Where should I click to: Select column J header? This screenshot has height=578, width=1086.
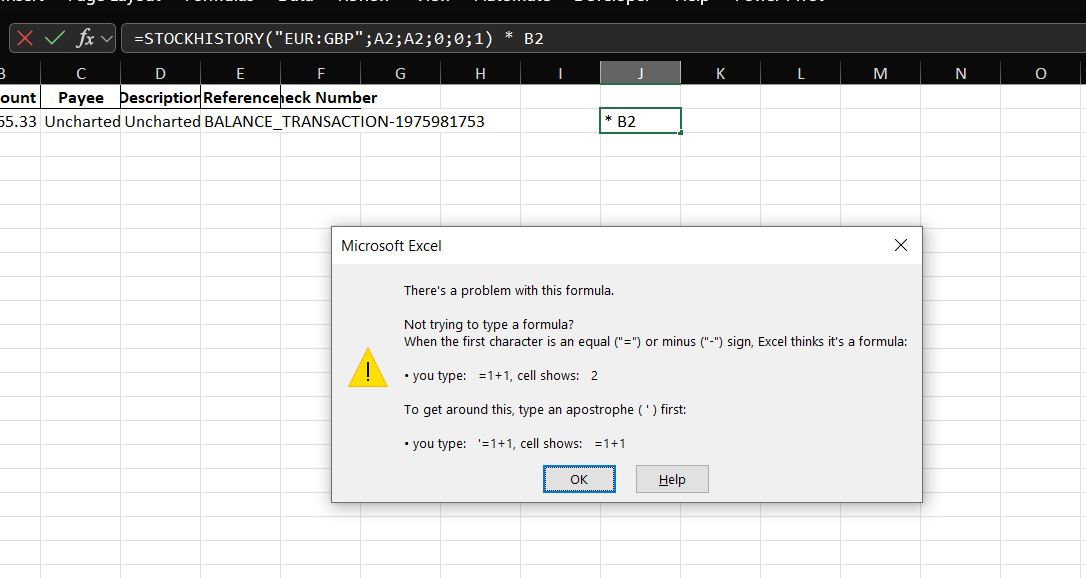640,73
